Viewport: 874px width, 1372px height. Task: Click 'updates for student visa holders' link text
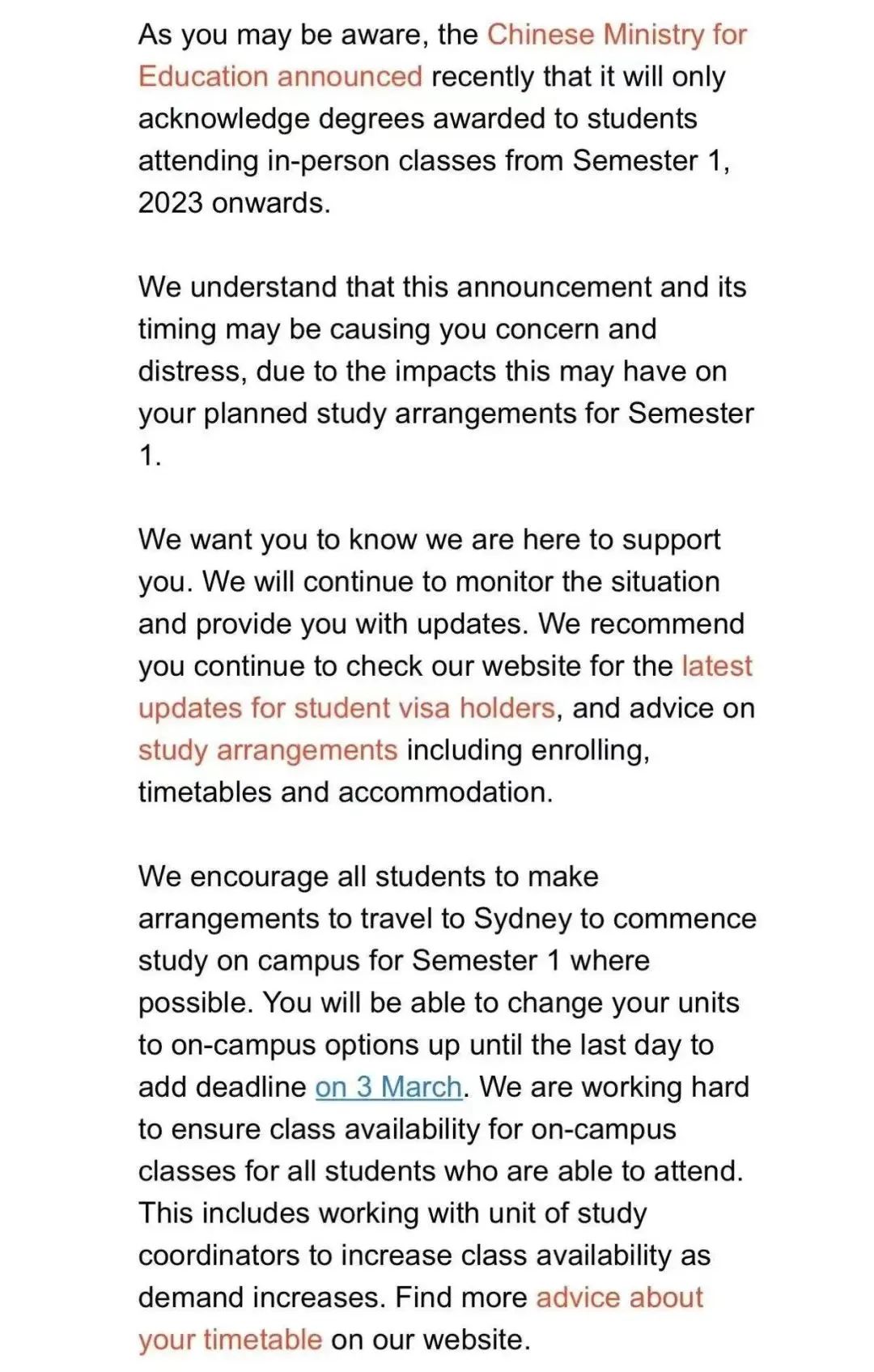point(346,708)
